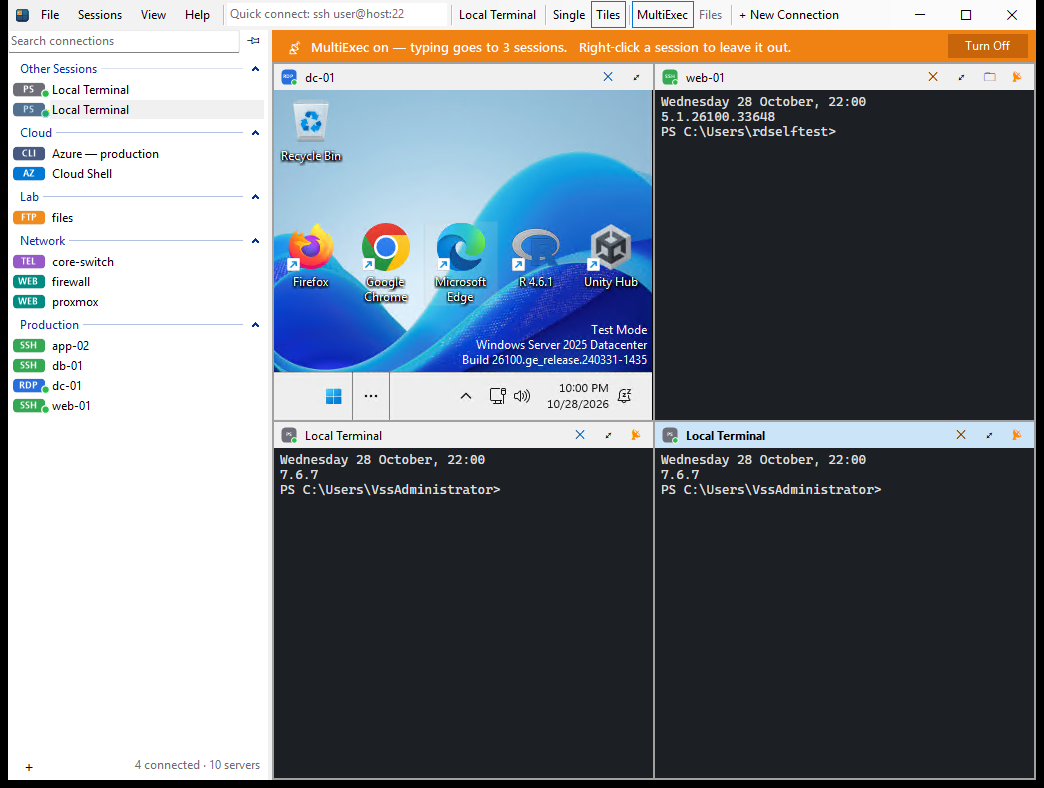Collapse the Other Sessions group
Image resolution: width=1044 pixels, height=788 pixels.
click(255, 69)
